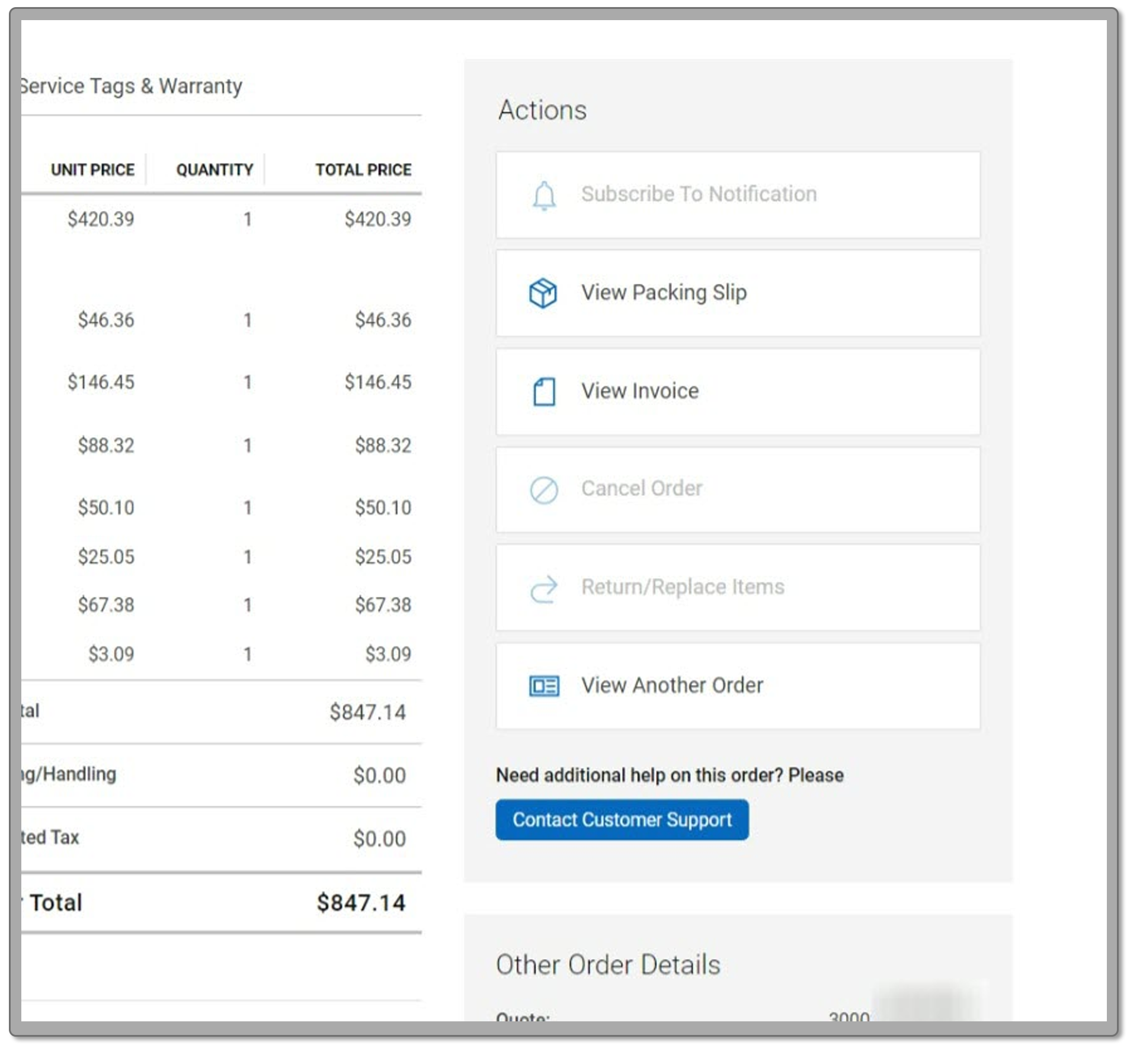Click the Tax amount $0.00
Image resolution: width=1127 pixels, height=1064 pixels.
tap(379, 839)
